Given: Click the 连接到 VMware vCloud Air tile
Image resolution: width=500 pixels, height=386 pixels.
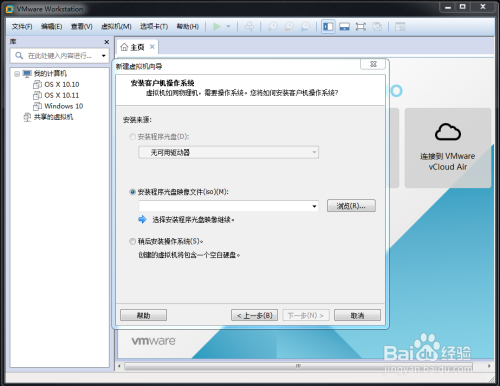Looking at the screenshot, I should [448, 148].
